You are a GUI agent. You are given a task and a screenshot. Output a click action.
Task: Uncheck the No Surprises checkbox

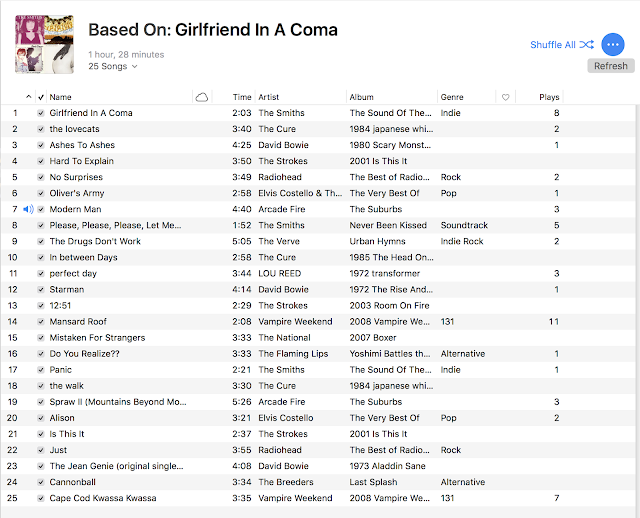tap(40, 177)
